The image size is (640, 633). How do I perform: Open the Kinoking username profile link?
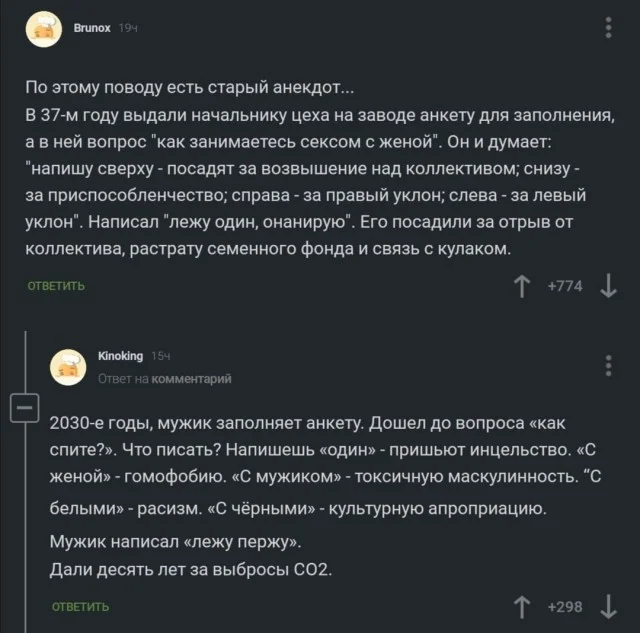120,356
